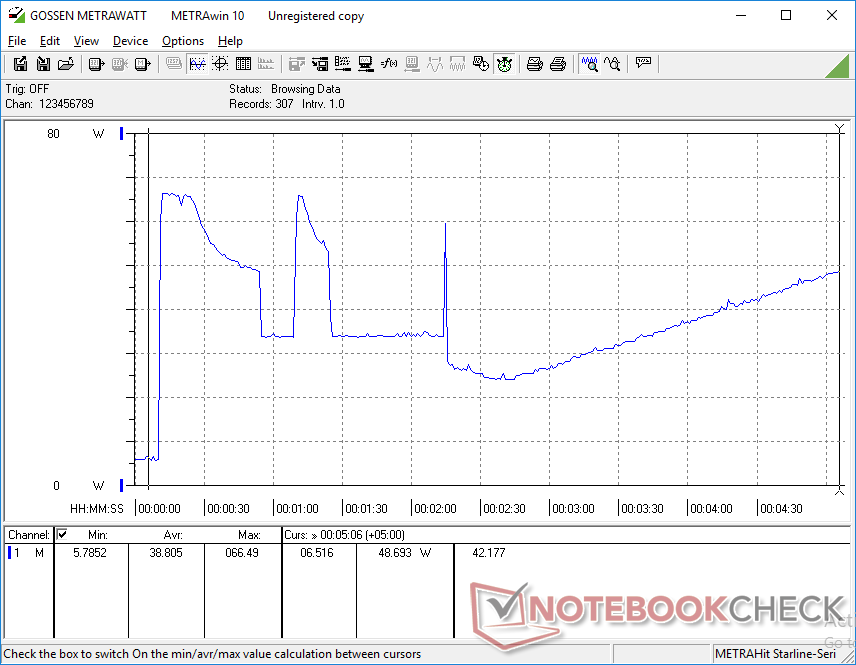Open a file with the folder icon
Viewport: 856px width, 665px height.
click(66, 64)
